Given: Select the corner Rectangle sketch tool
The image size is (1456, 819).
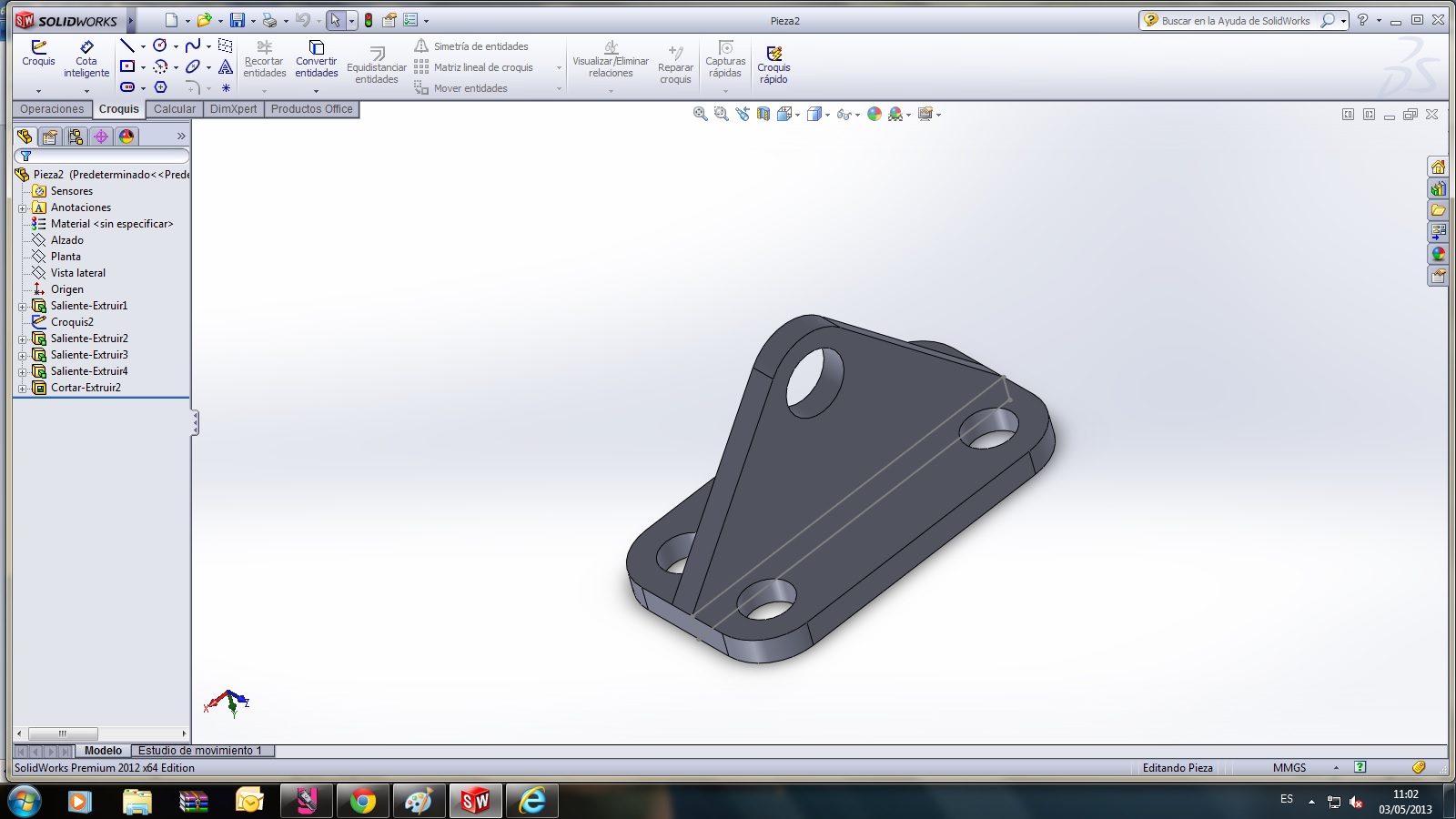Looking at the screenshot, I should (127, 66).
